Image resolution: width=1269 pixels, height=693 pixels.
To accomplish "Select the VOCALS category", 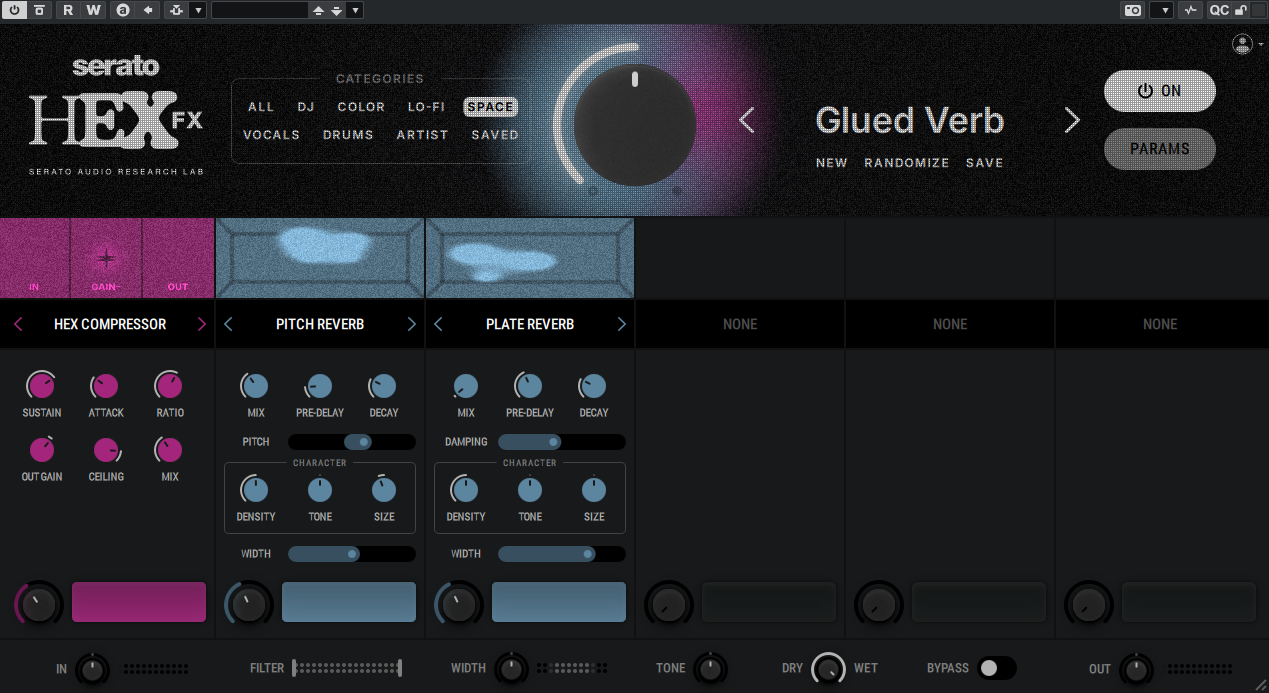I will click(x=271, y=135).
